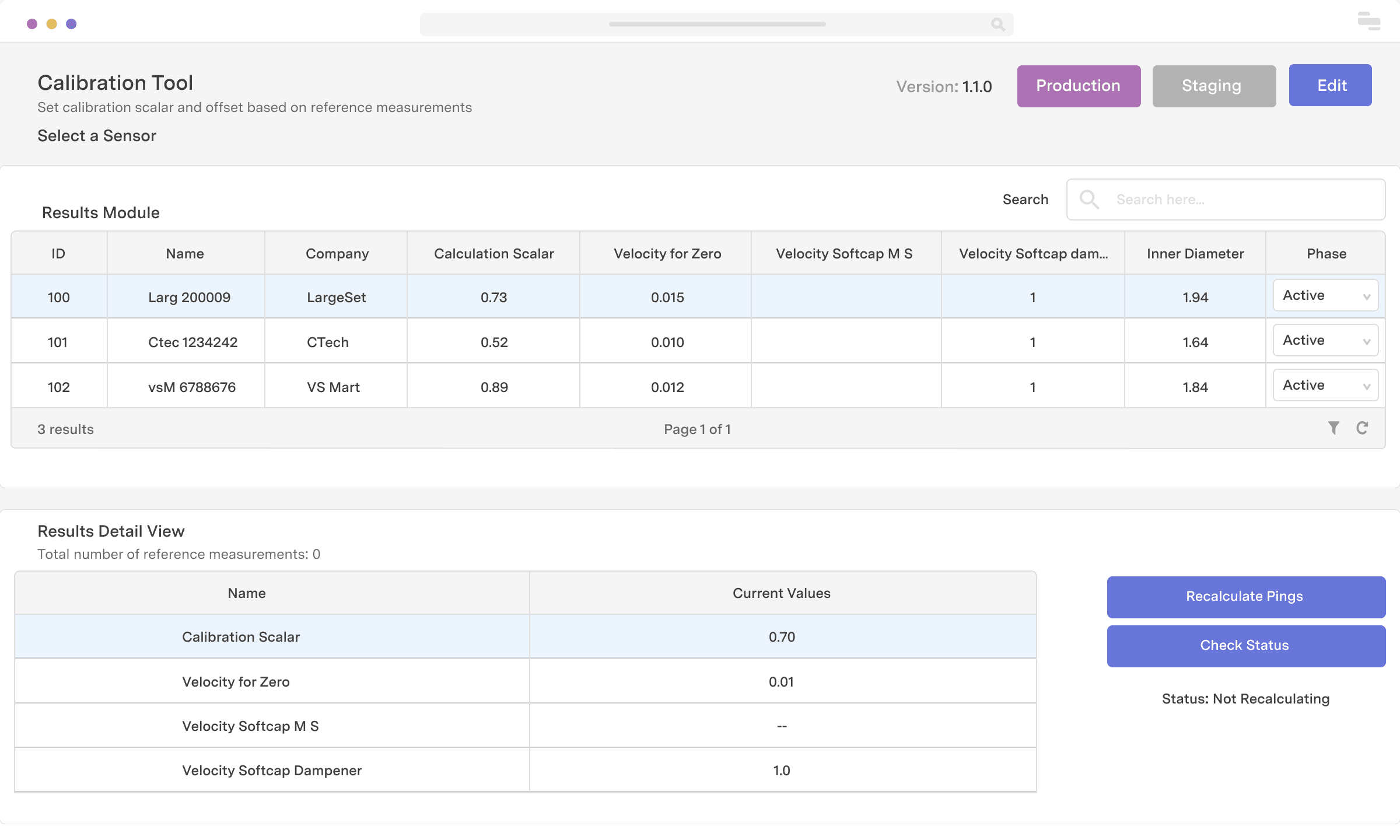1400x840 pixels.
Task: Switch to Staging environment
Action: click(1214, 86)
